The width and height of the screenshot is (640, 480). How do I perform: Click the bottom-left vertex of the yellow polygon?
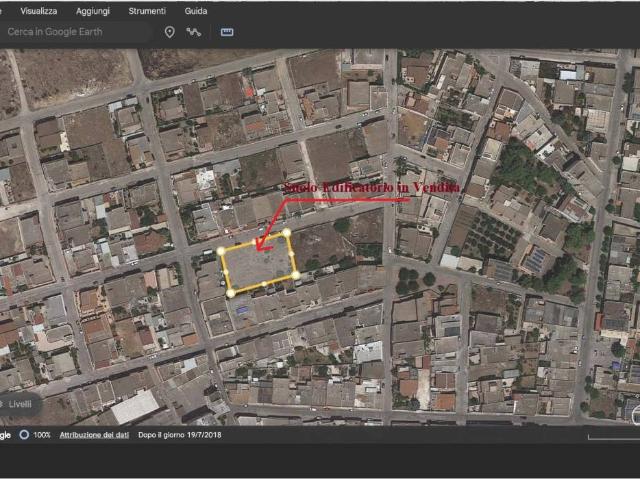click(x=231, y=293)
